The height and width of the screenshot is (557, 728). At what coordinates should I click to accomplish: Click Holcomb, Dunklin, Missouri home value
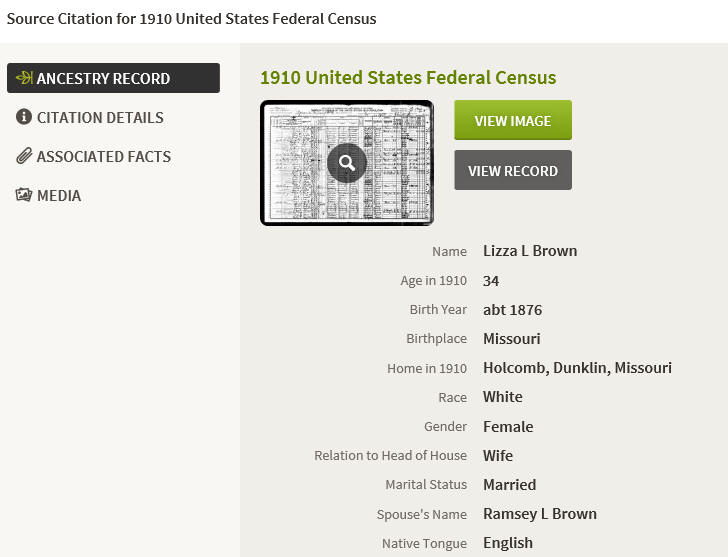point(577,368)
